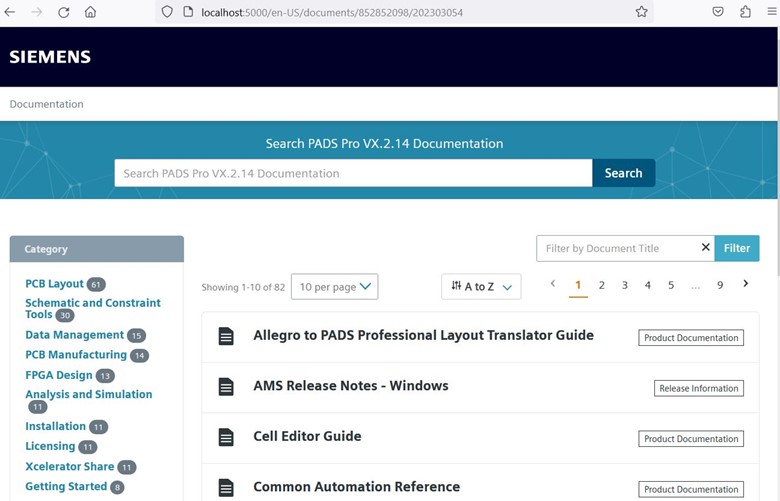Go to page 4 of results

(x=648, y=285)
